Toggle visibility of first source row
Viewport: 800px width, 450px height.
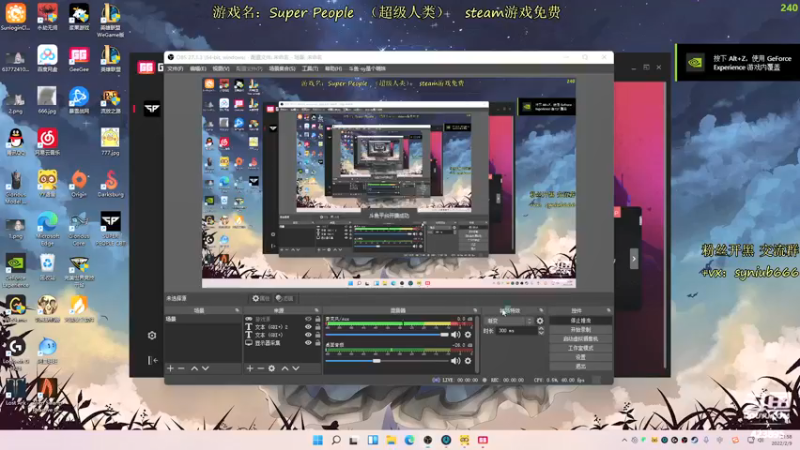[x=308, y=319]
